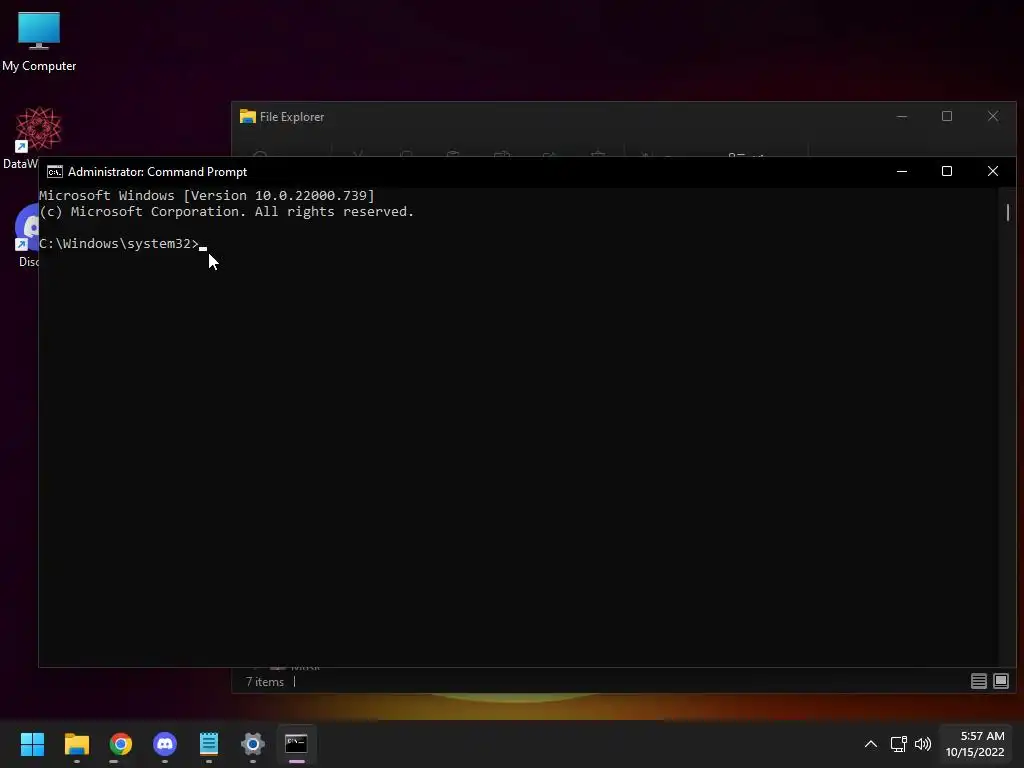1024x768 pixels.
Task: Close the Command Prompt window
Action: (x=993, y=171)
